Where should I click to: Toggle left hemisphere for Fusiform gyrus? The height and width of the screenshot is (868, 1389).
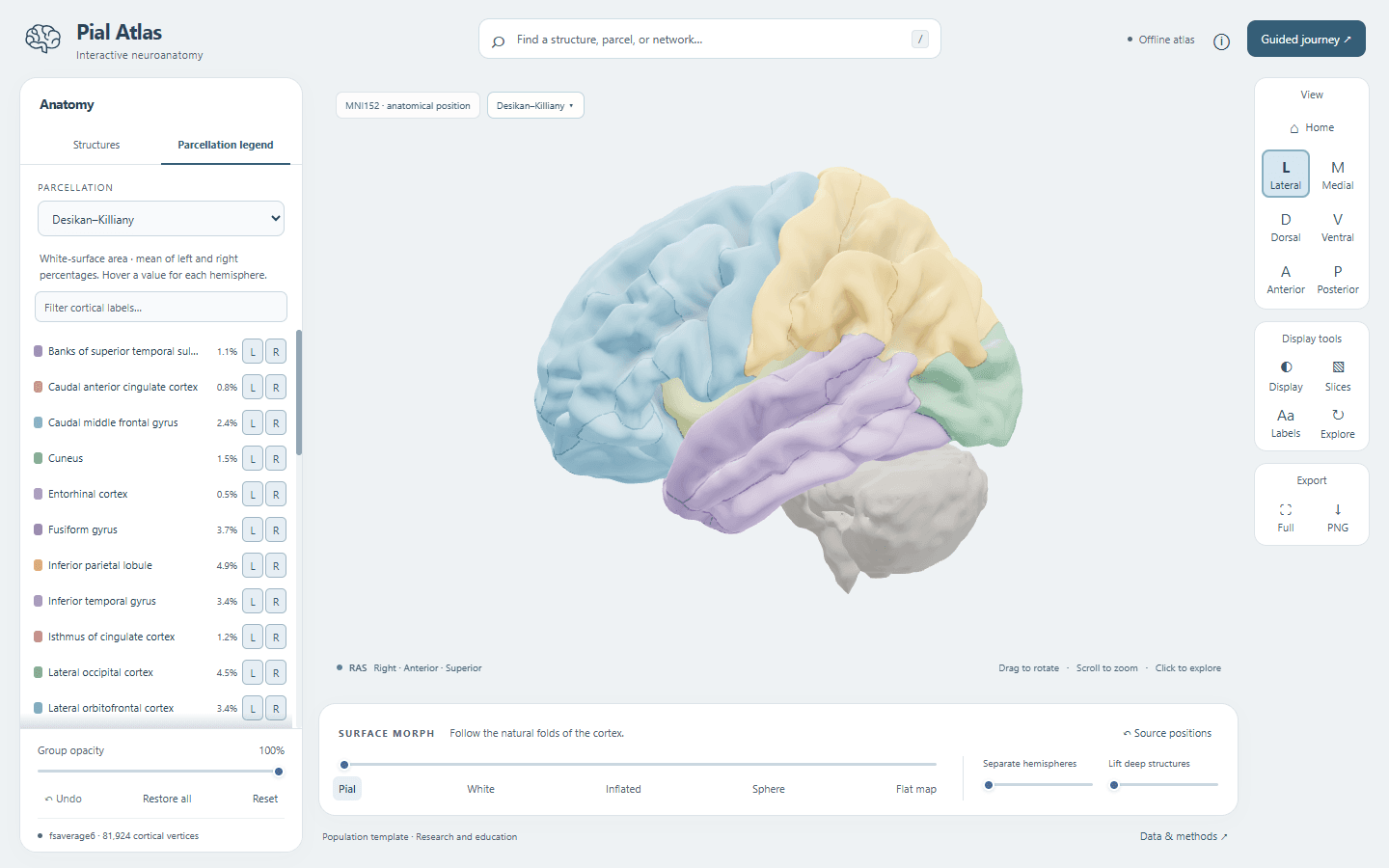pos(253,530)
